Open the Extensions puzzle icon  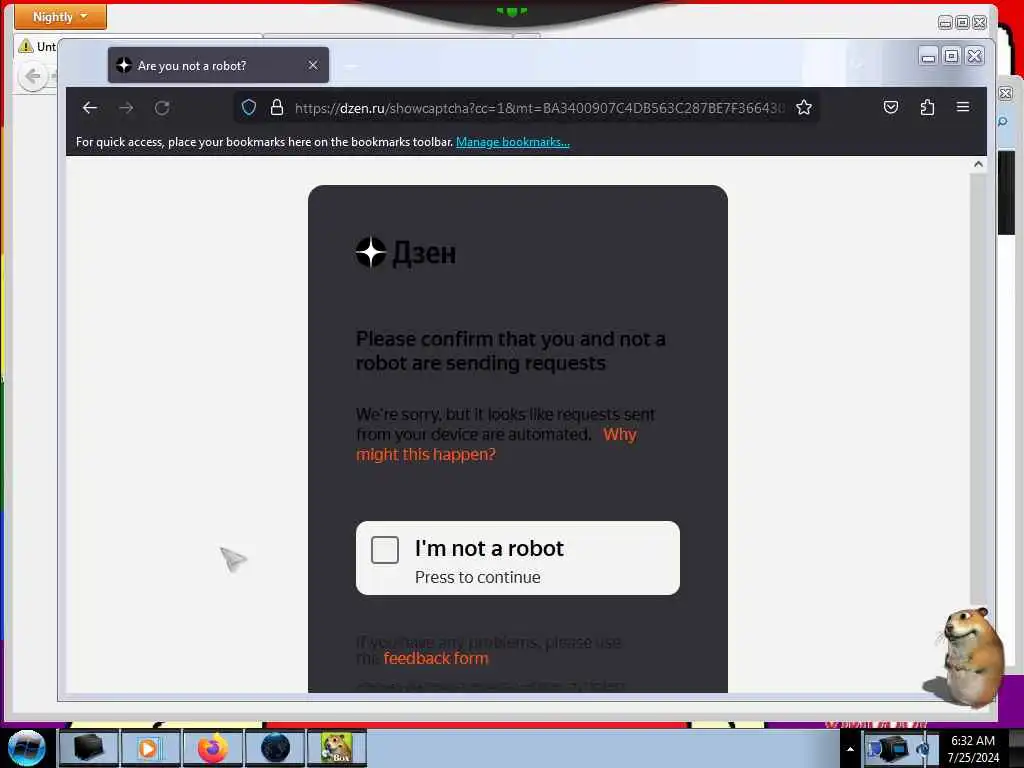[927, 107]
